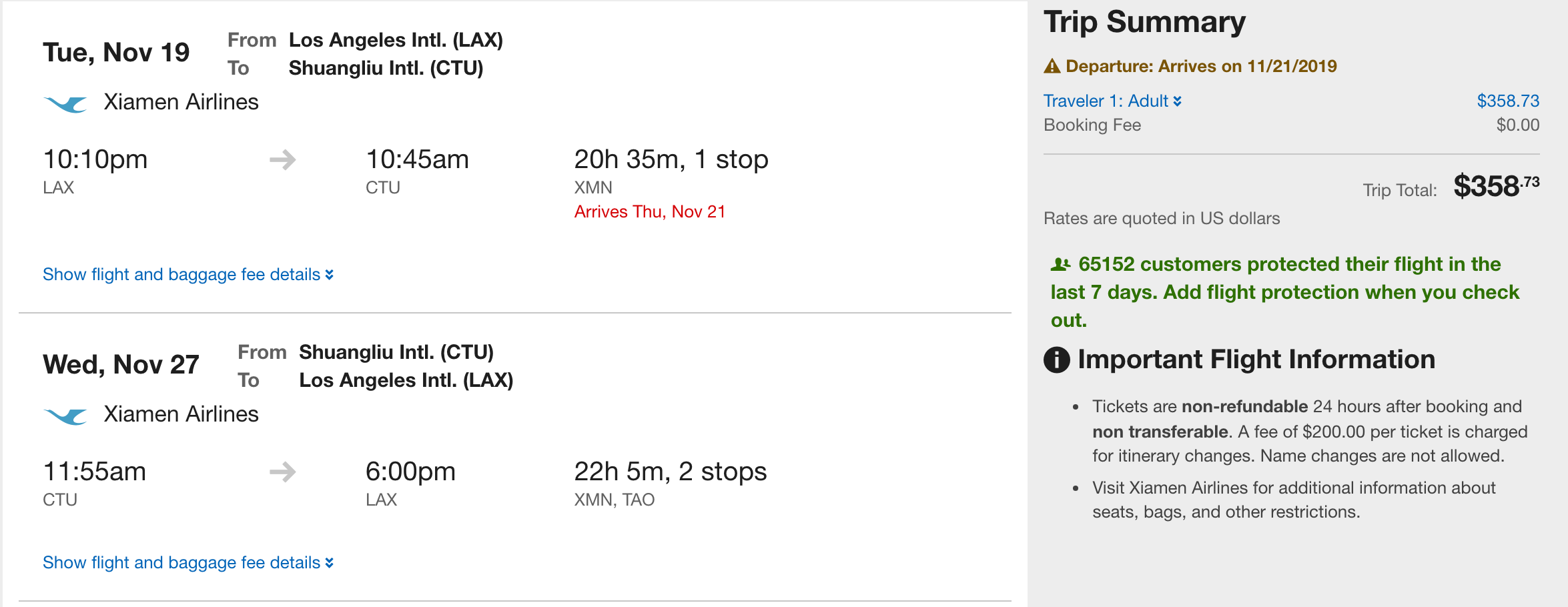Expand the Traveler 1: Adult price breakdown
This screenshot has width=1568, height=607.
point(1112,101)
